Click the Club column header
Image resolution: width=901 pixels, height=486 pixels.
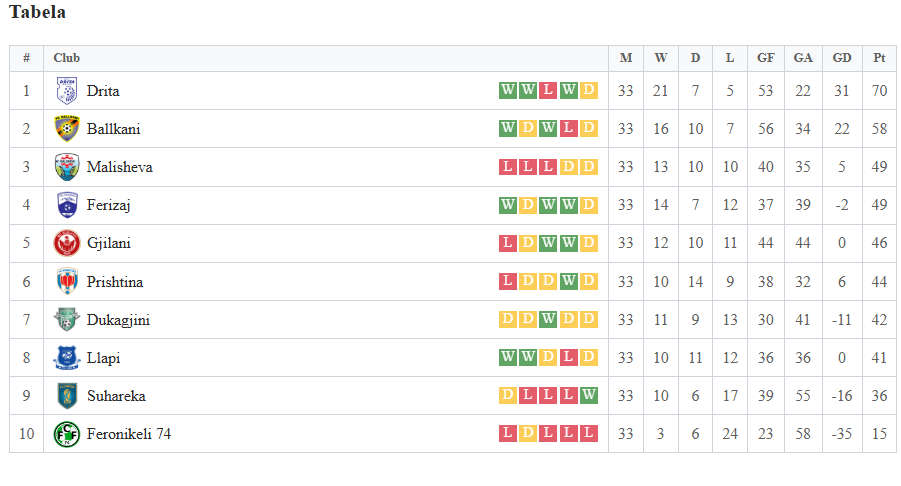67,58
